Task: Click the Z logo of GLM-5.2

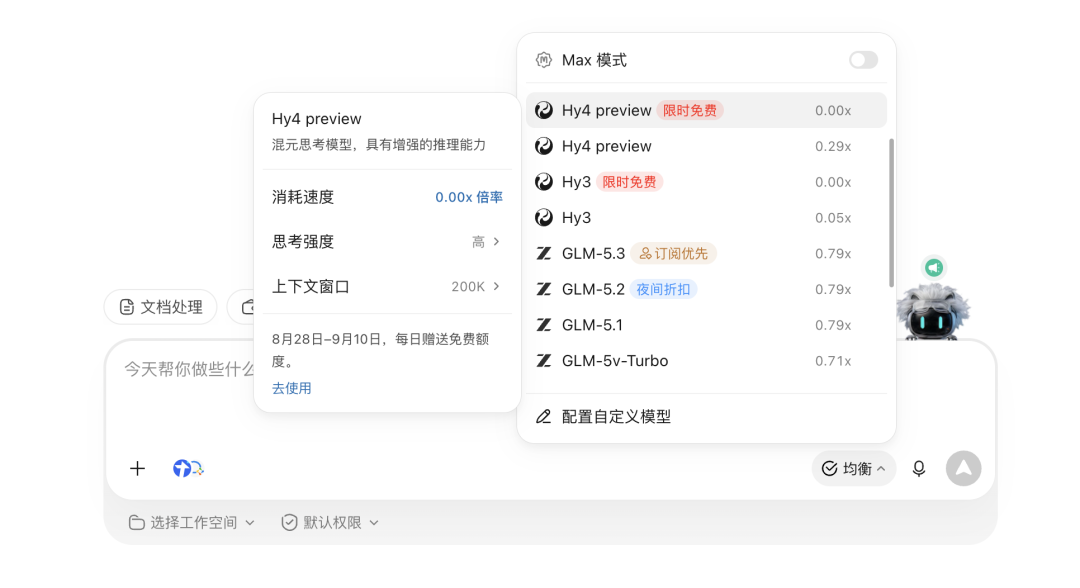Action: [544, 289]
